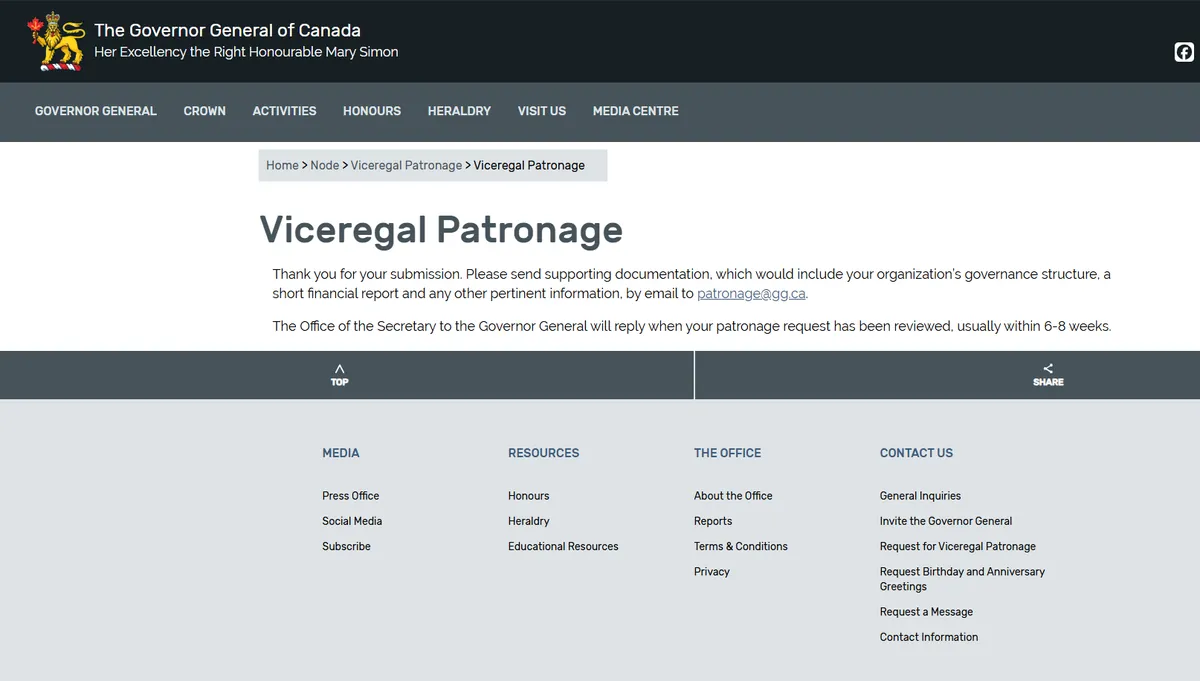
Task: Click The Governor General of Canada title
Action: (228, 30)
